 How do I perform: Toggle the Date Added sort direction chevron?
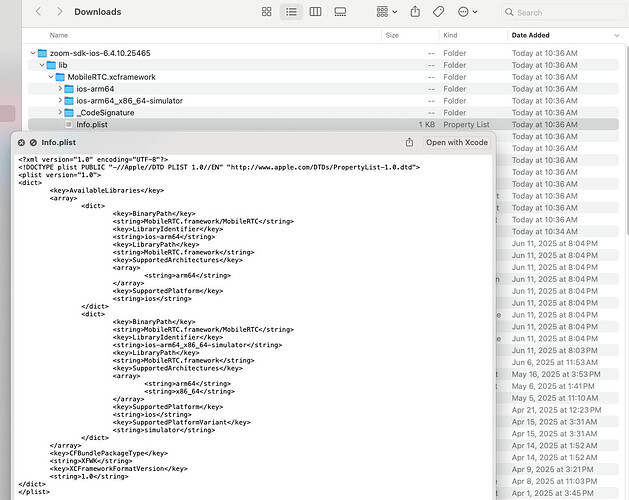pyautogui.click(x=617, y=36)
